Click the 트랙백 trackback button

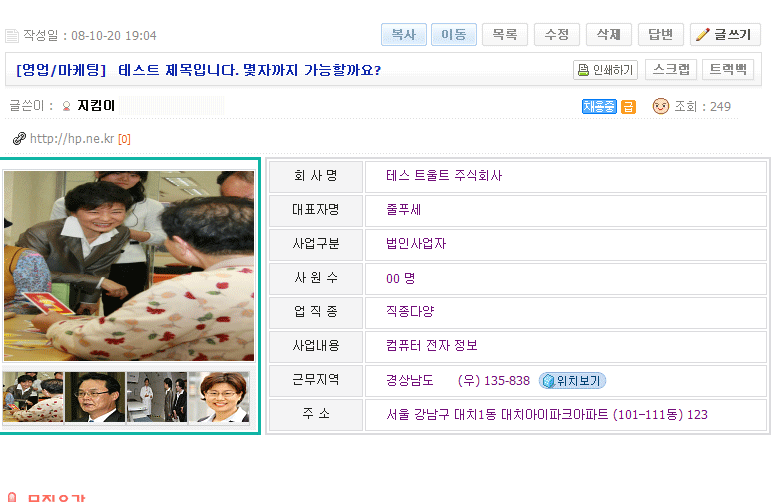pyautogui.click(x=728, y=69)
